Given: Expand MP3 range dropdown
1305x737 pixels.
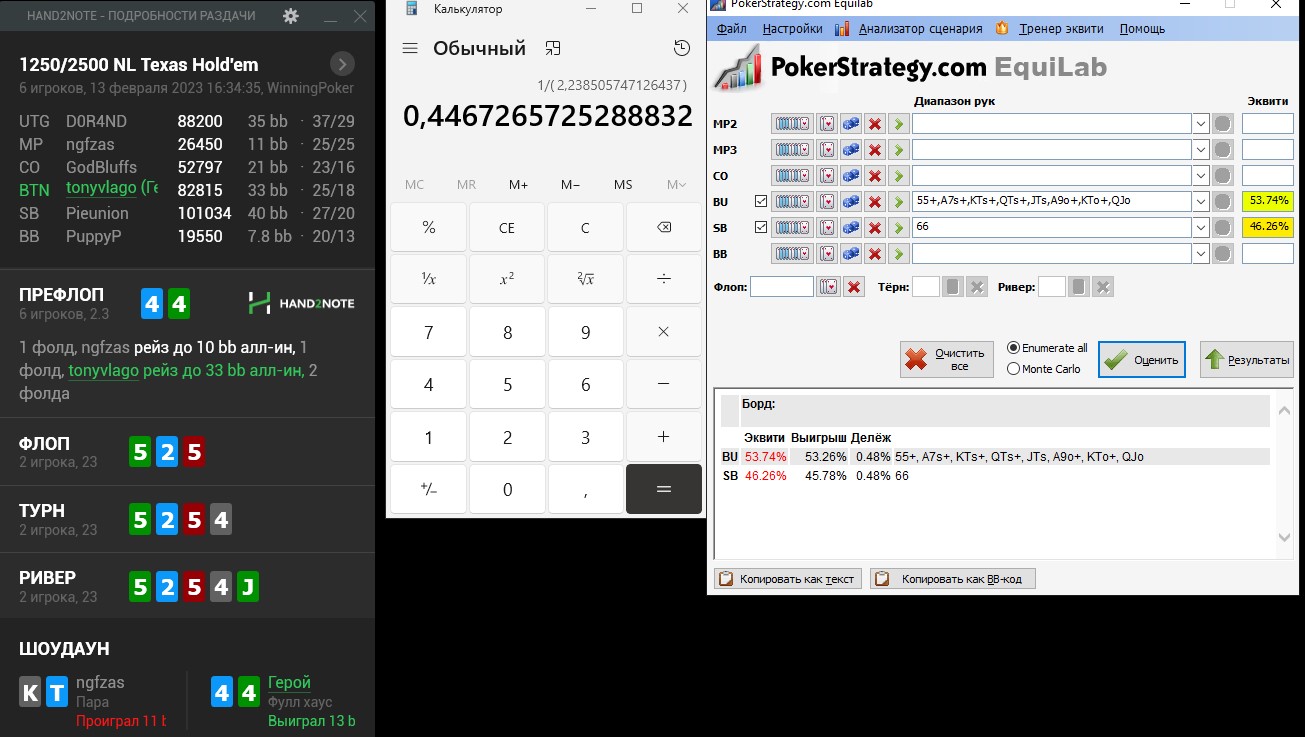Looking at the screenshot, I should [x=1201, y=150].
